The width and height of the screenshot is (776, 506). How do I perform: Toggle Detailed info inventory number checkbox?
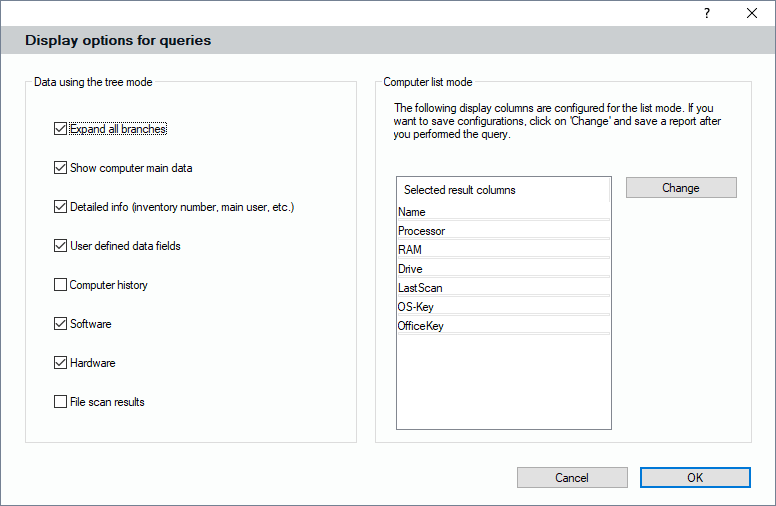[x=60, y=207]
